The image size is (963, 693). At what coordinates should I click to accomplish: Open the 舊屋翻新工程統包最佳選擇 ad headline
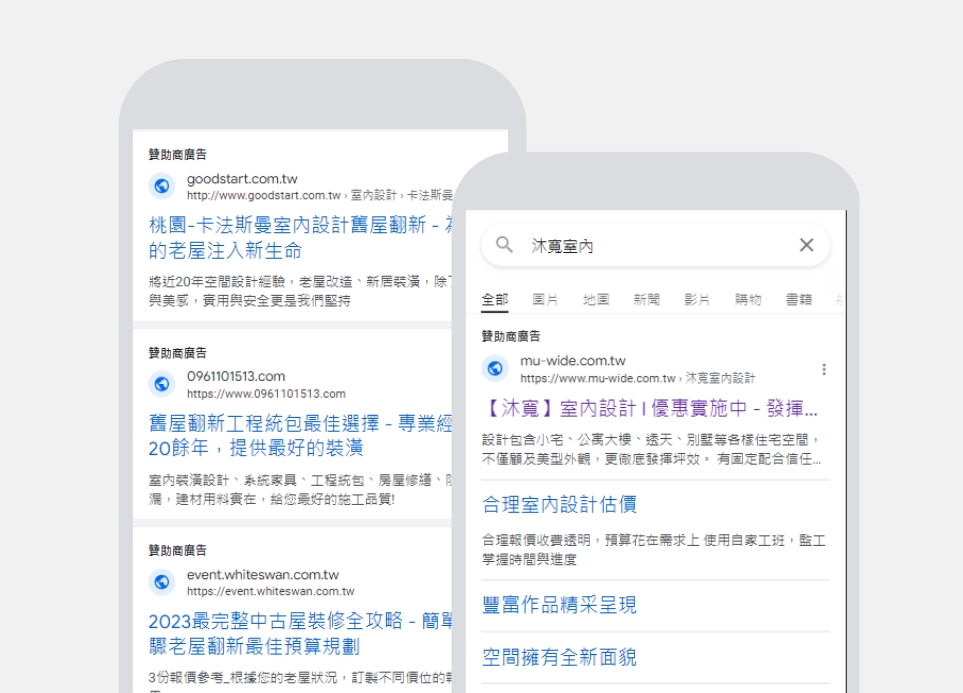click(300, 436)
